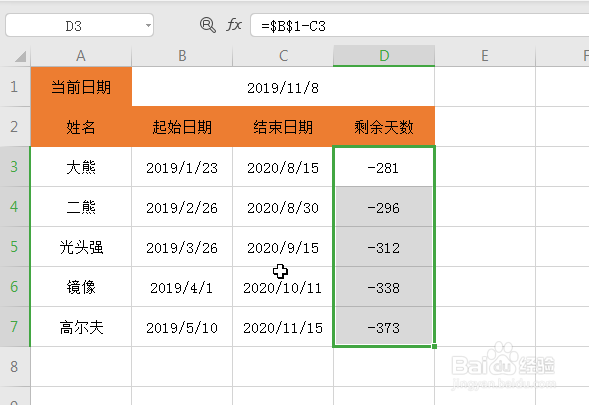Expand the Name Box dropdown arrow
This screenshot has width=589, height=405.
coord(148,26)
